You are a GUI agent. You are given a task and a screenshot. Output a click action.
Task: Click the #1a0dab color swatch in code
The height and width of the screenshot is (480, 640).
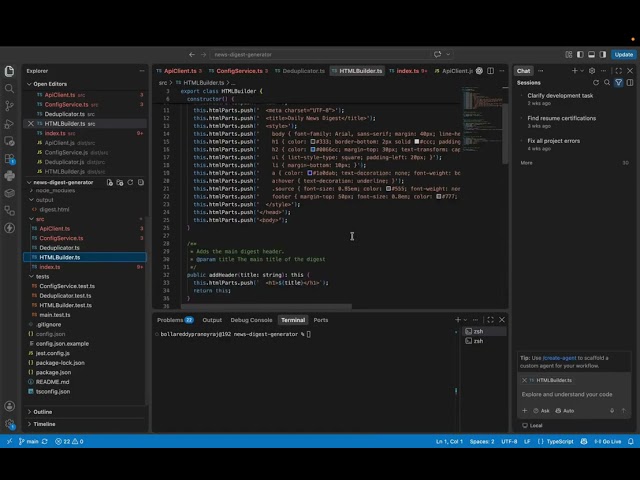coord(309,173)
